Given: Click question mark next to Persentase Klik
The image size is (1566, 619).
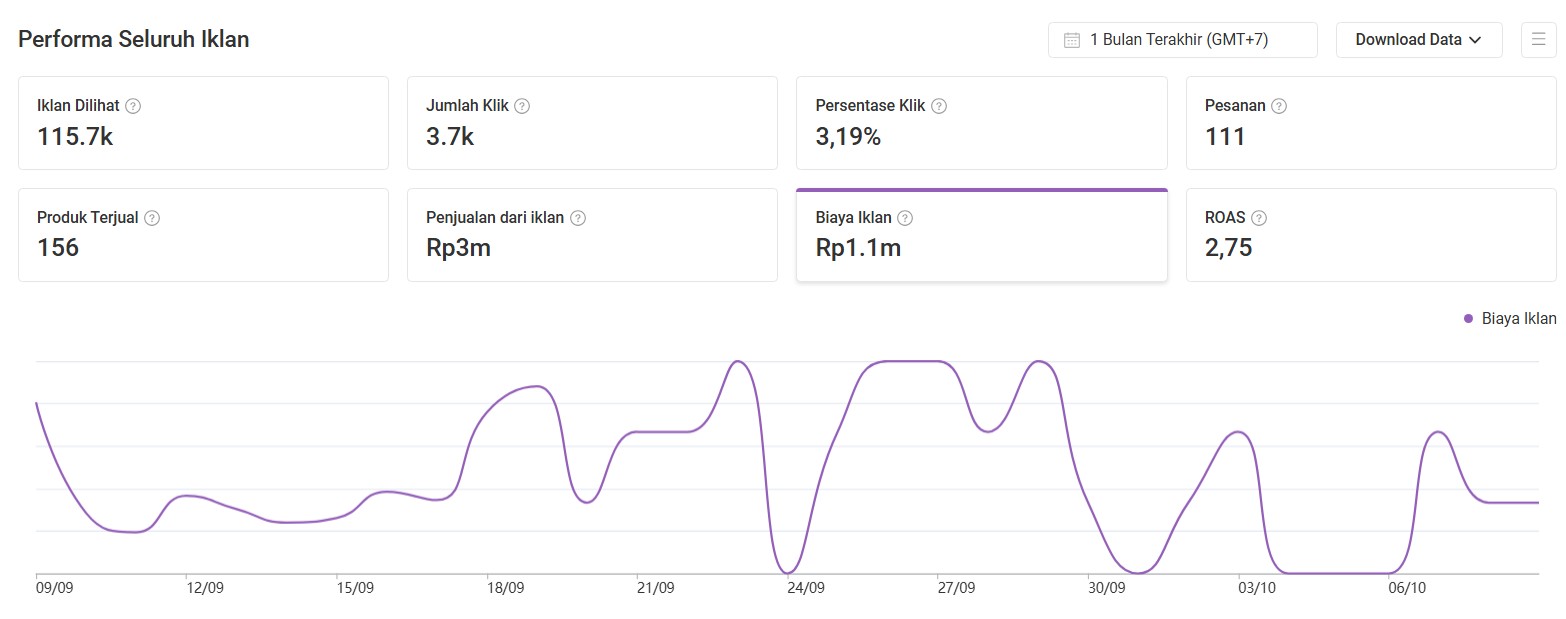Looking at the screenshot, I should 938,106.
